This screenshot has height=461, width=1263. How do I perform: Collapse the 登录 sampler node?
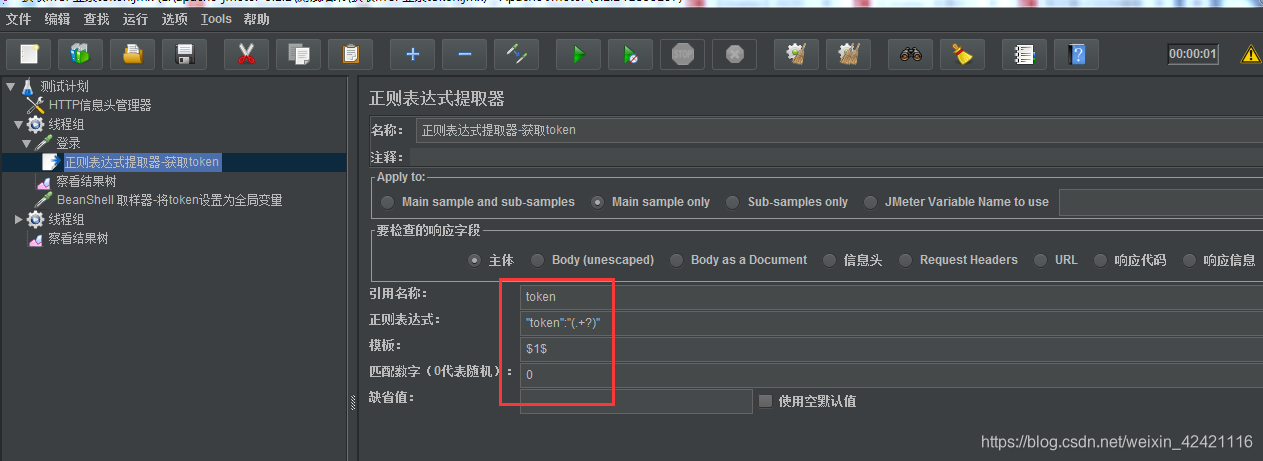(26, 143)
